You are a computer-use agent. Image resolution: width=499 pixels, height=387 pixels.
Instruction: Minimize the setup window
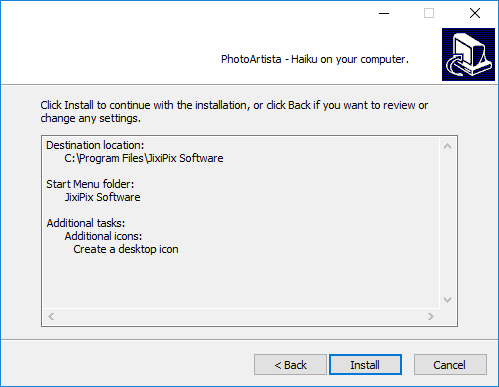[384, 13]
